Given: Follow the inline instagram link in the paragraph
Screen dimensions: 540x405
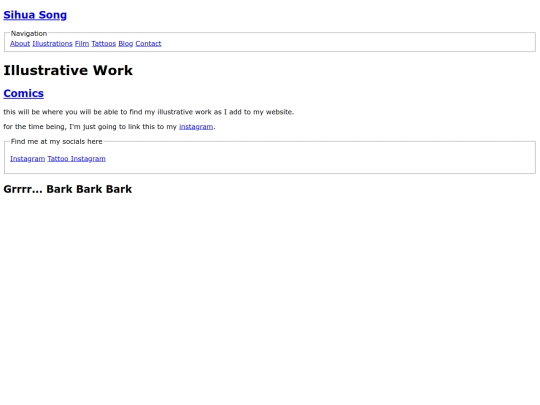Looking at the screenshot, I should [x=196, y=127].
